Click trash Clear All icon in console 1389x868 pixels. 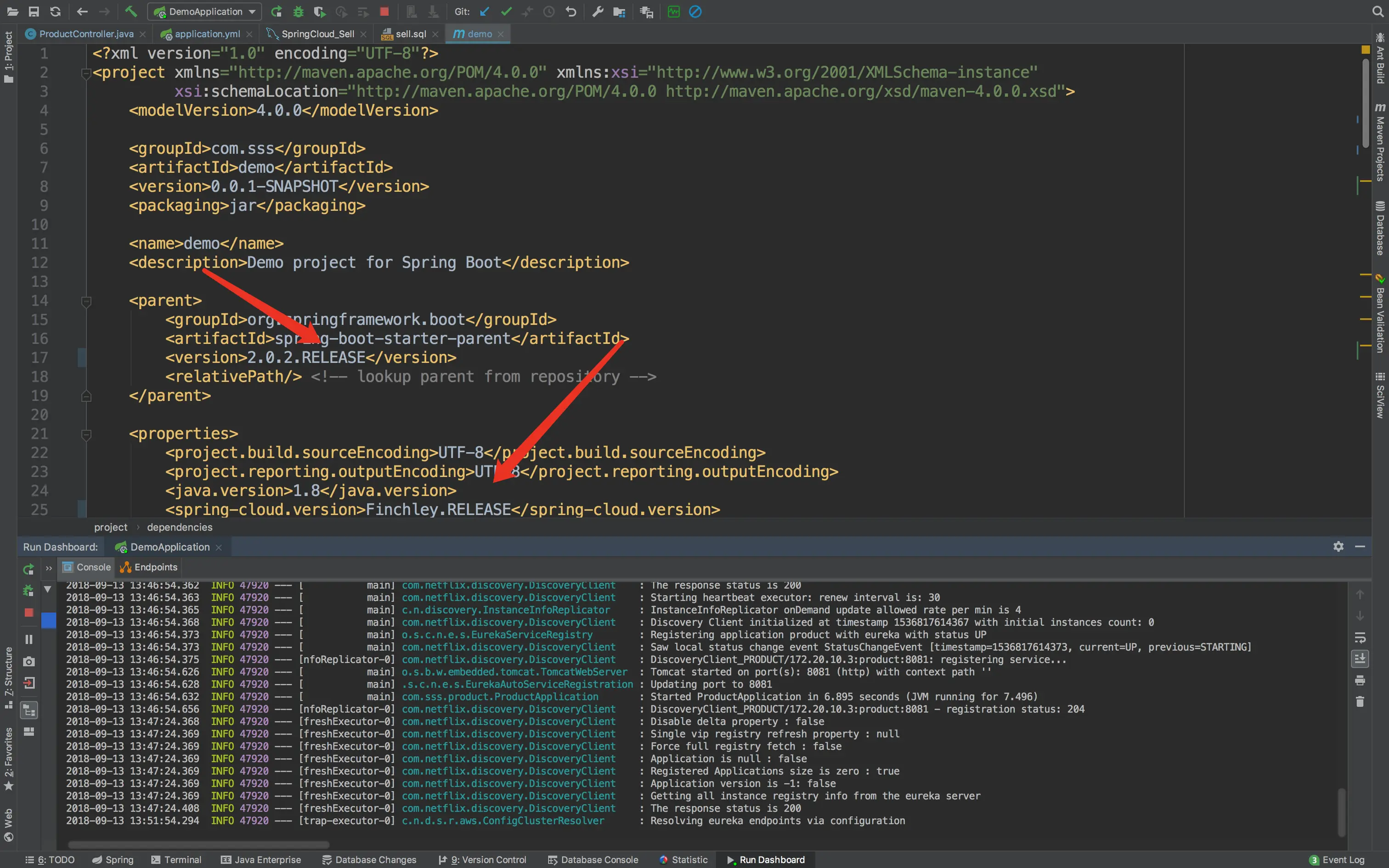pyautogui.click(x=1360, y=702)
